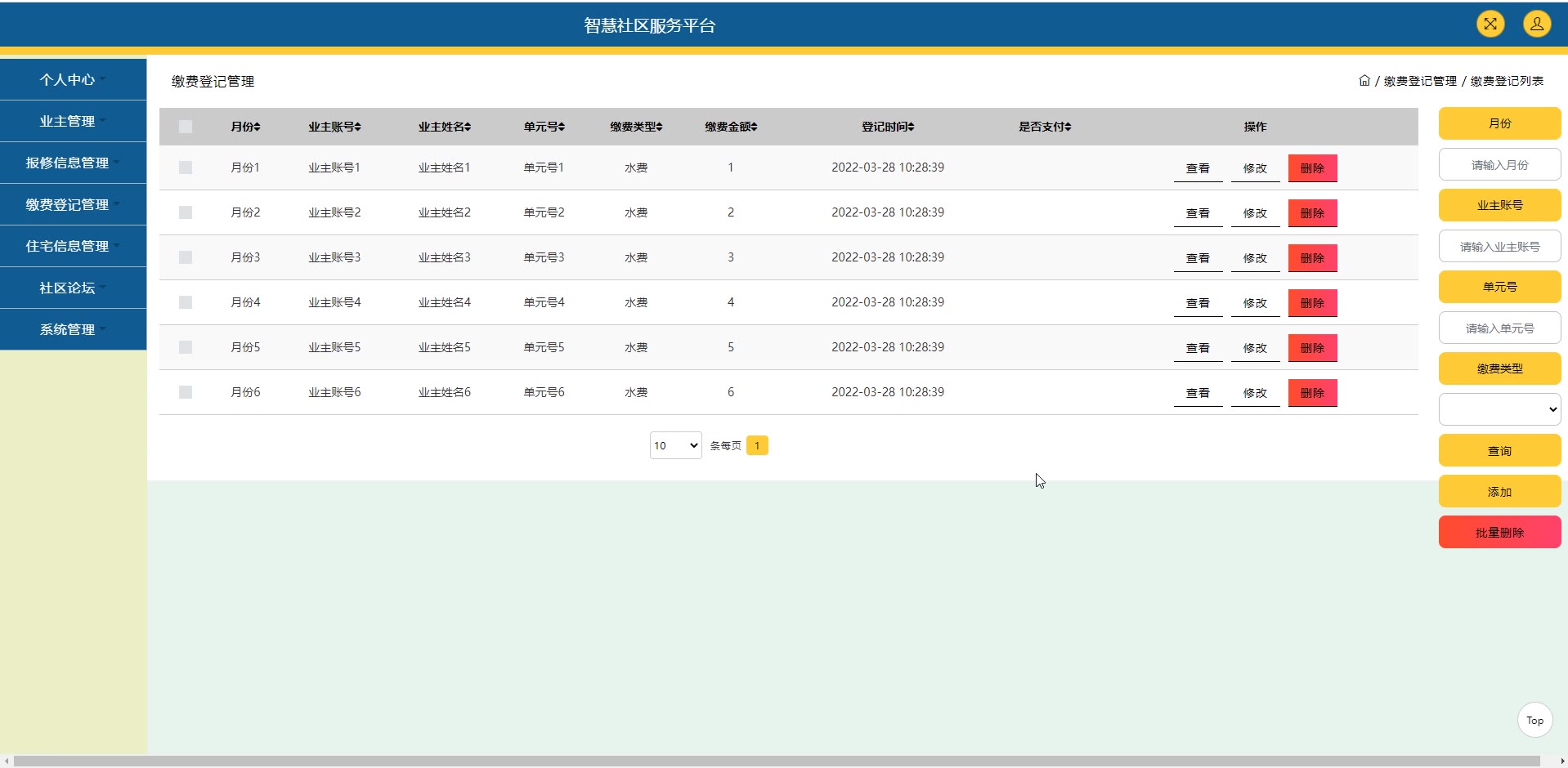Click the home icon in breadcrumb
This screenshot has height=768, width=1568.
click(1364, 81)
